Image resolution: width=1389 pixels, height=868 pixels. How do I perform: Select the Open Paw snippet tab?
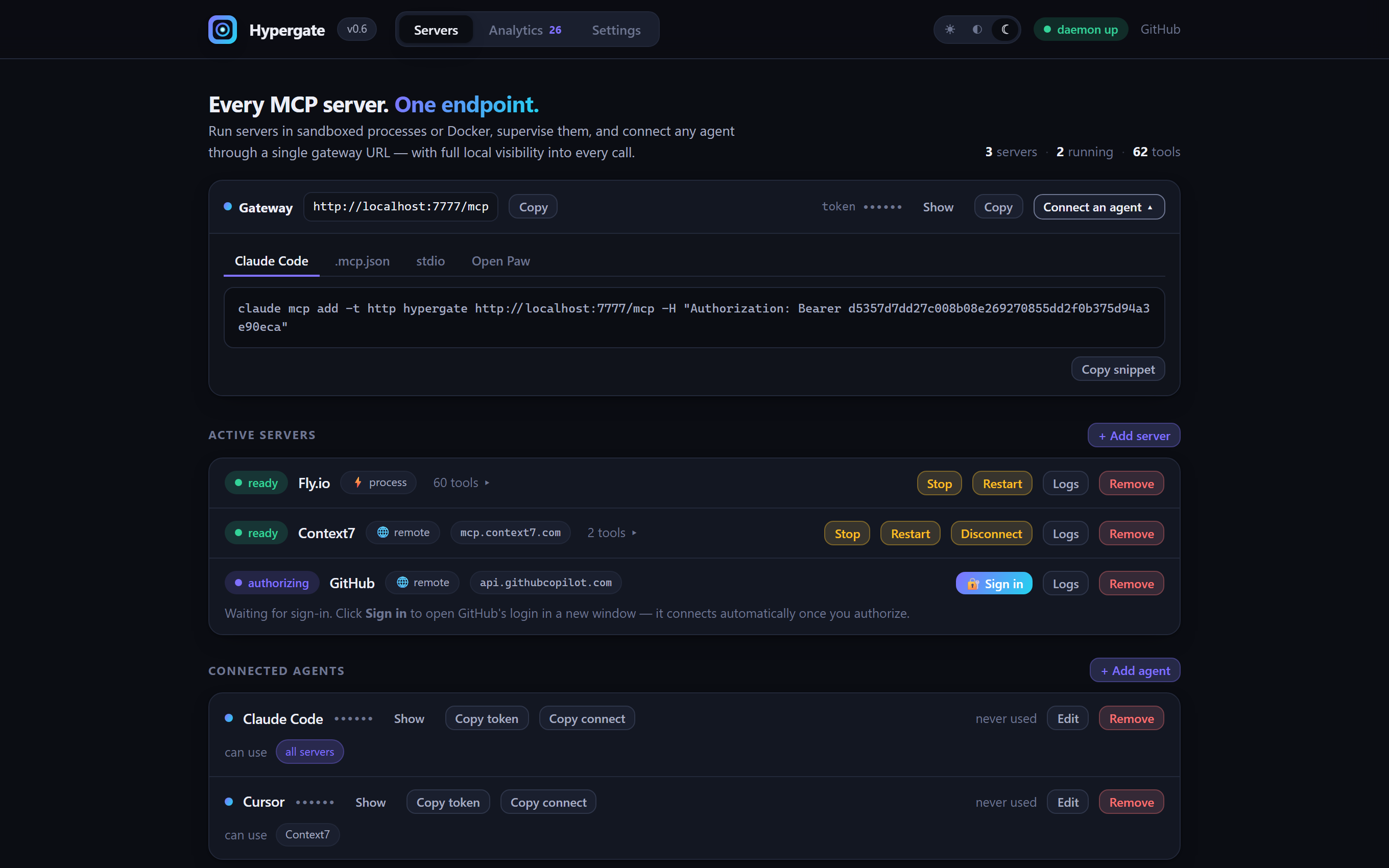pos(500,261)
